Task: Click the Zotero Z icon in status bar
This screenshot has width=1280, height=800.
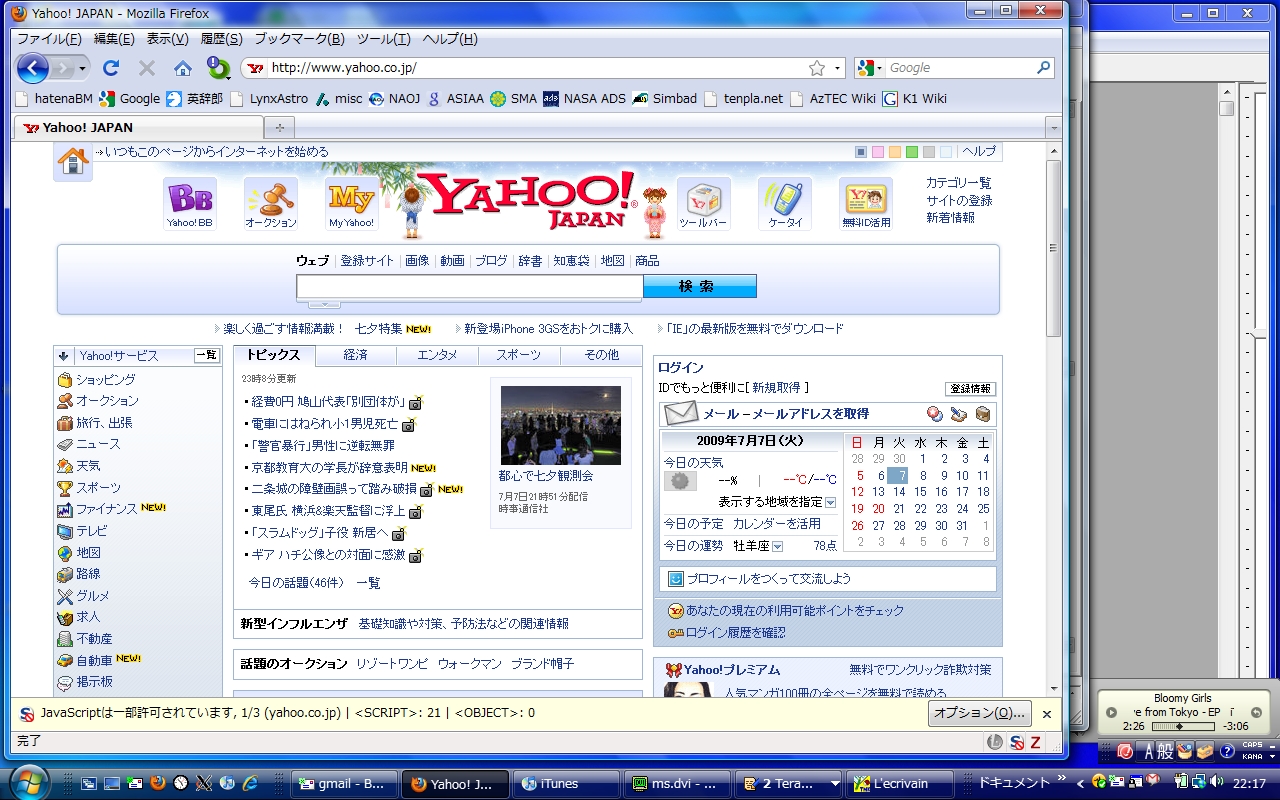Action: tap(1036, 742)
